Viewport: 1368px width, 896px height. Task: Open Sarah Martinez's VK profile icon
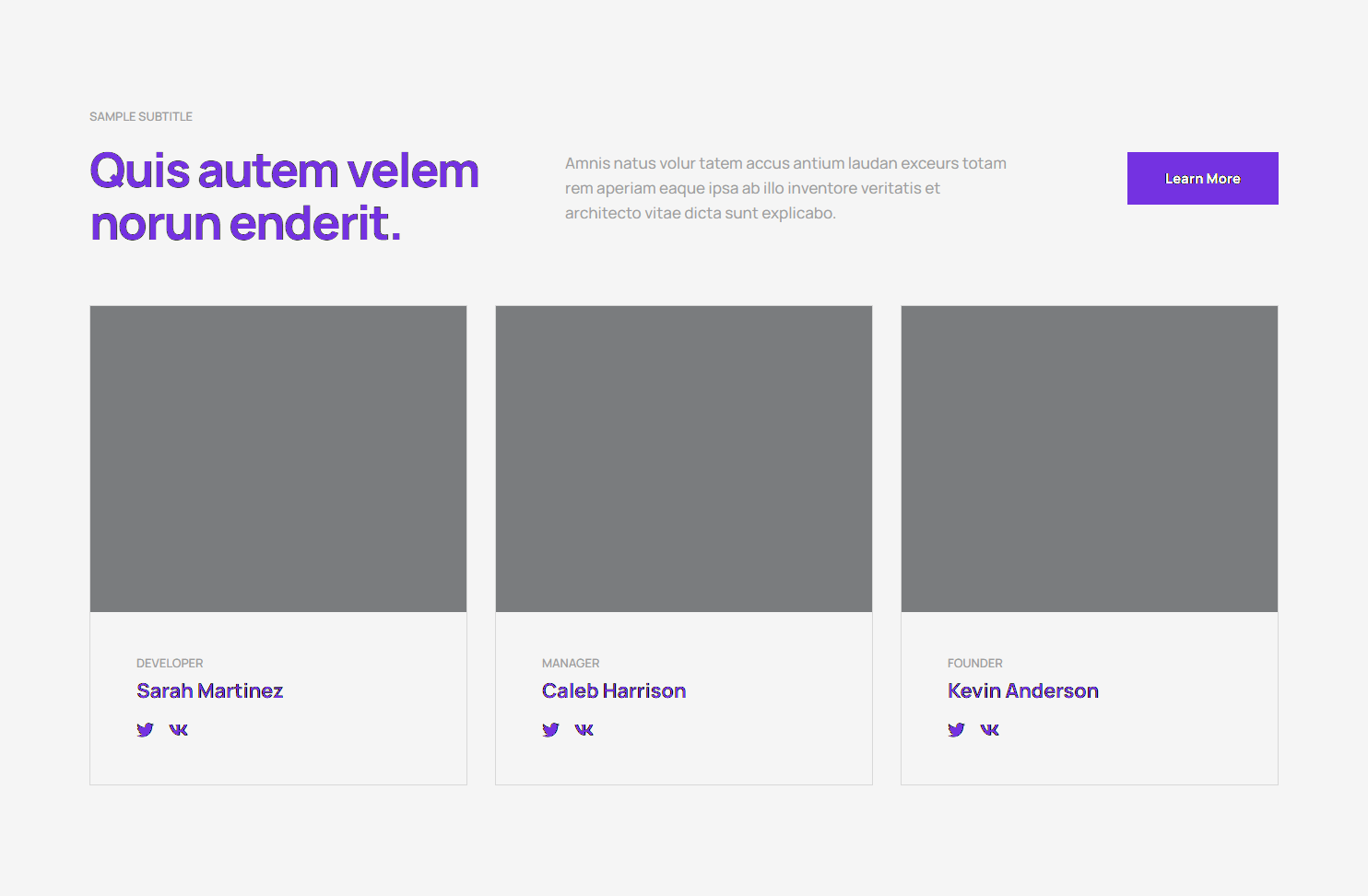pyautogui.click(x=179, y=730)
